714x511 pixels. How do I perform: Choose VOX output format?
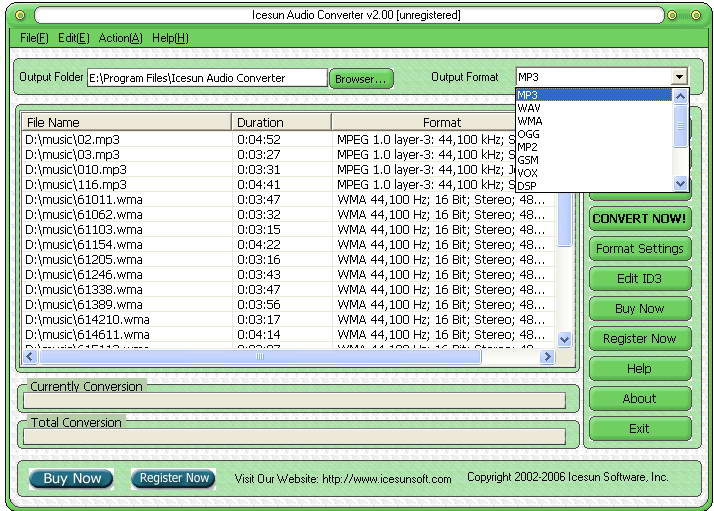point(593,173)
